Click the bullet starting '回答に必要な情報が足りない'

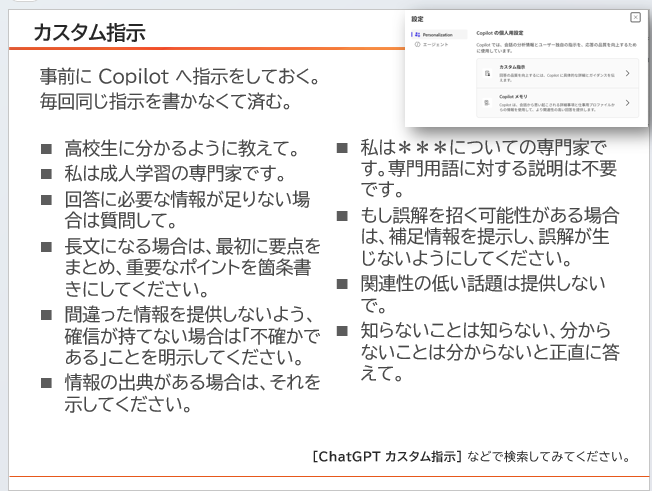point(187,210)
